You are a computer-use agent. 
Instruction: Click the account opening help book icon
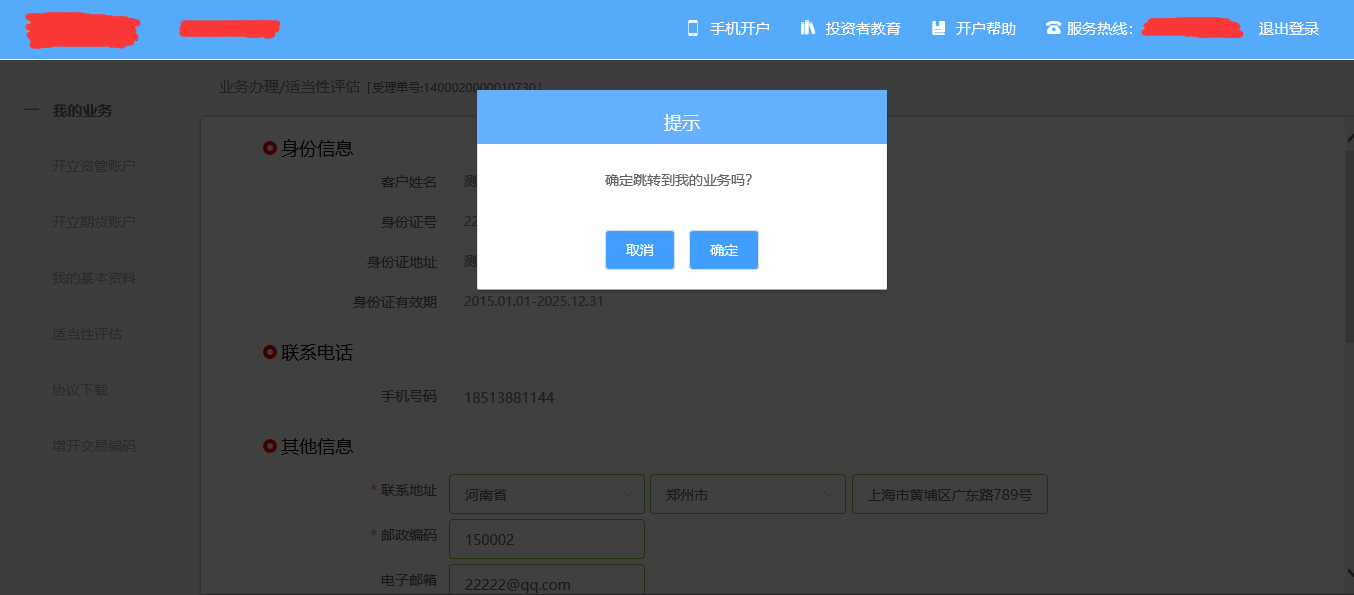[x=938, y=28]
